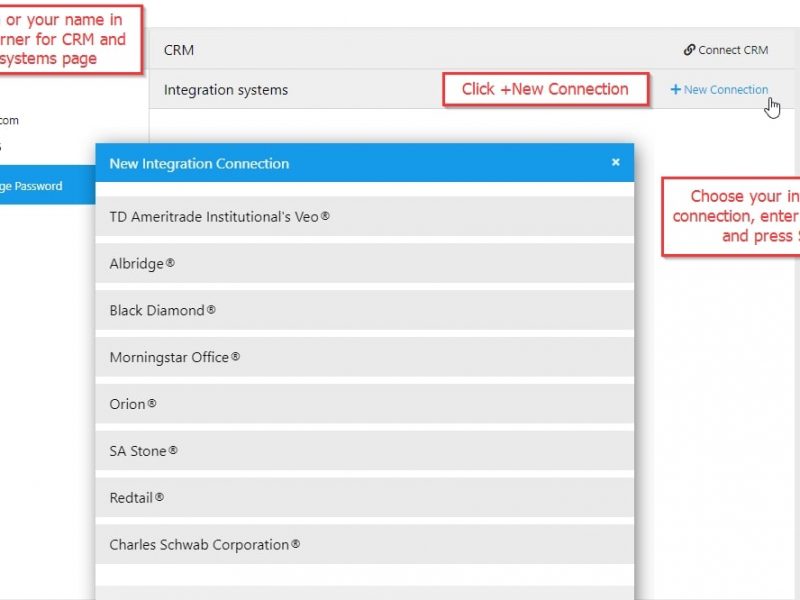The height and width of the screenshot is (600, 800).
Task: Click the New Connection link text
Action: (x=726, y=90)
